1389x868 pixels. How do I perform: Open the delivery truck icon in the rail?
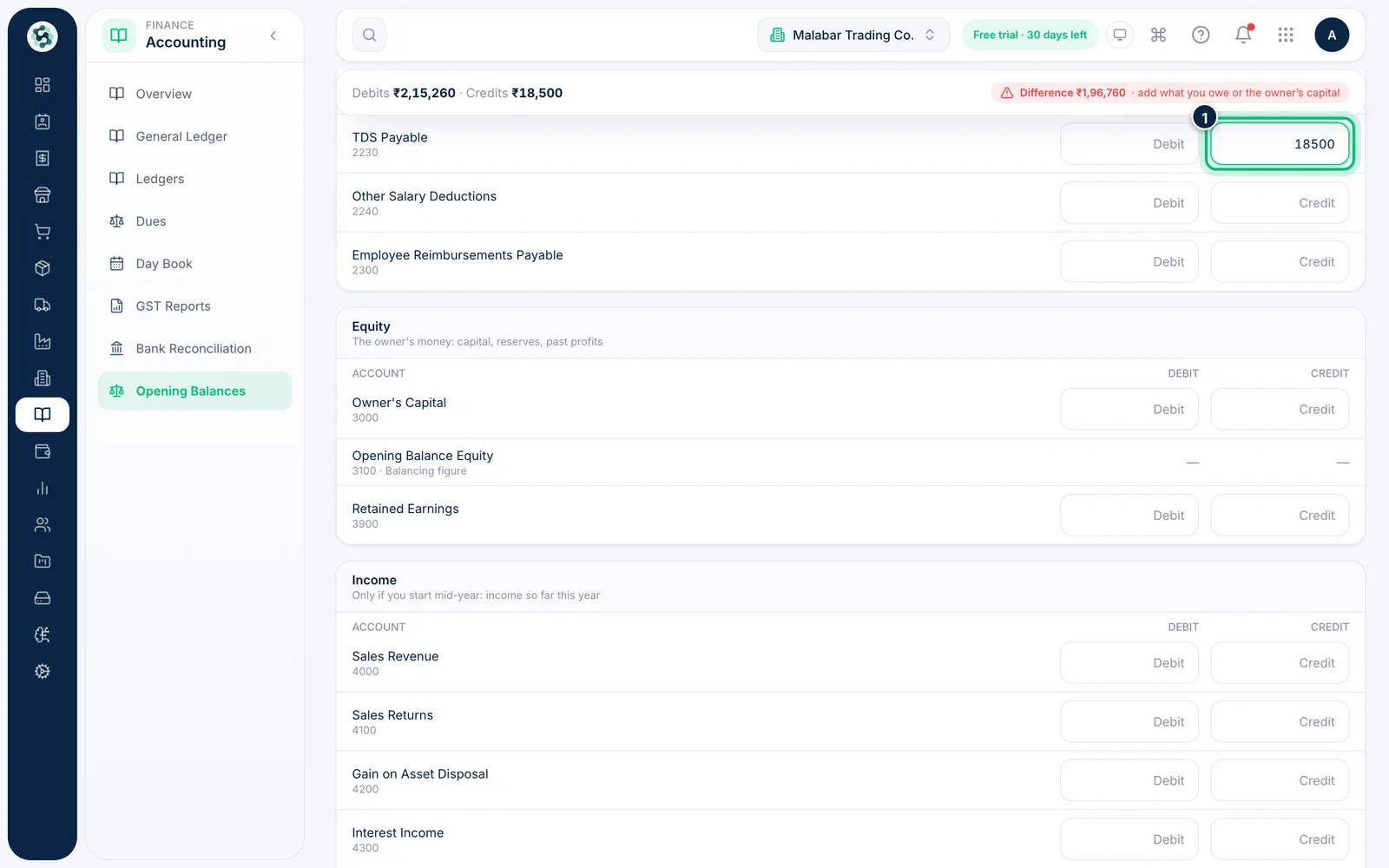42,305
